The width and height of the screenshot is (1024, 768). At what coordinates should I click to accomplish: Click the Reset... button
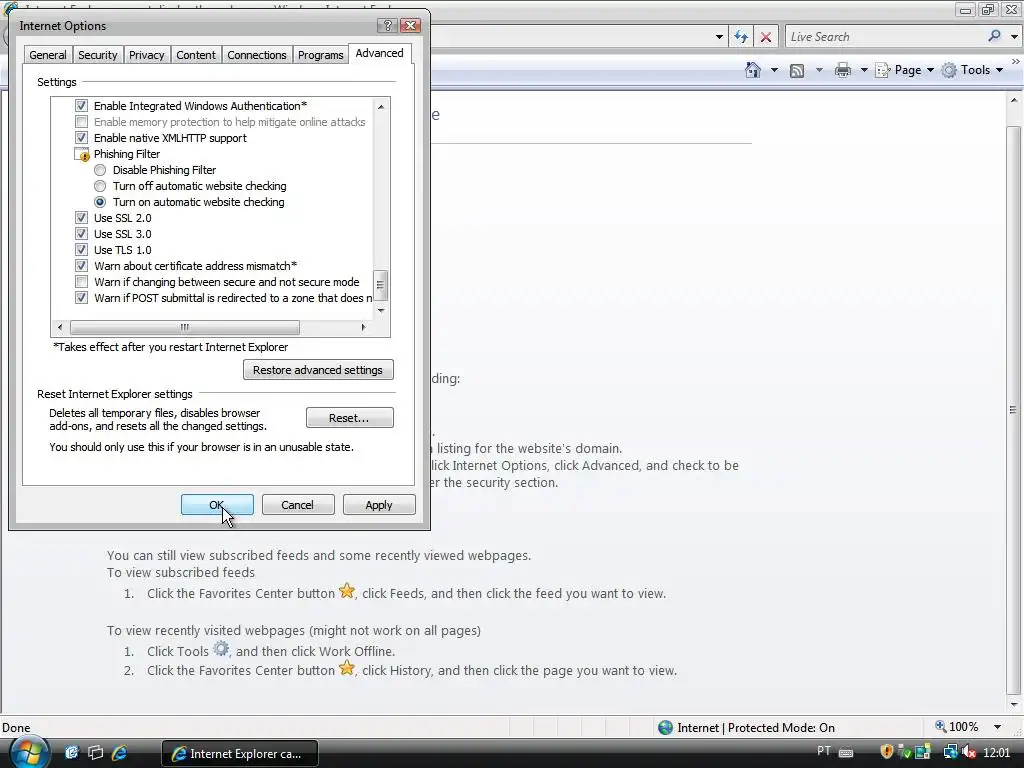tap(349, 418)
